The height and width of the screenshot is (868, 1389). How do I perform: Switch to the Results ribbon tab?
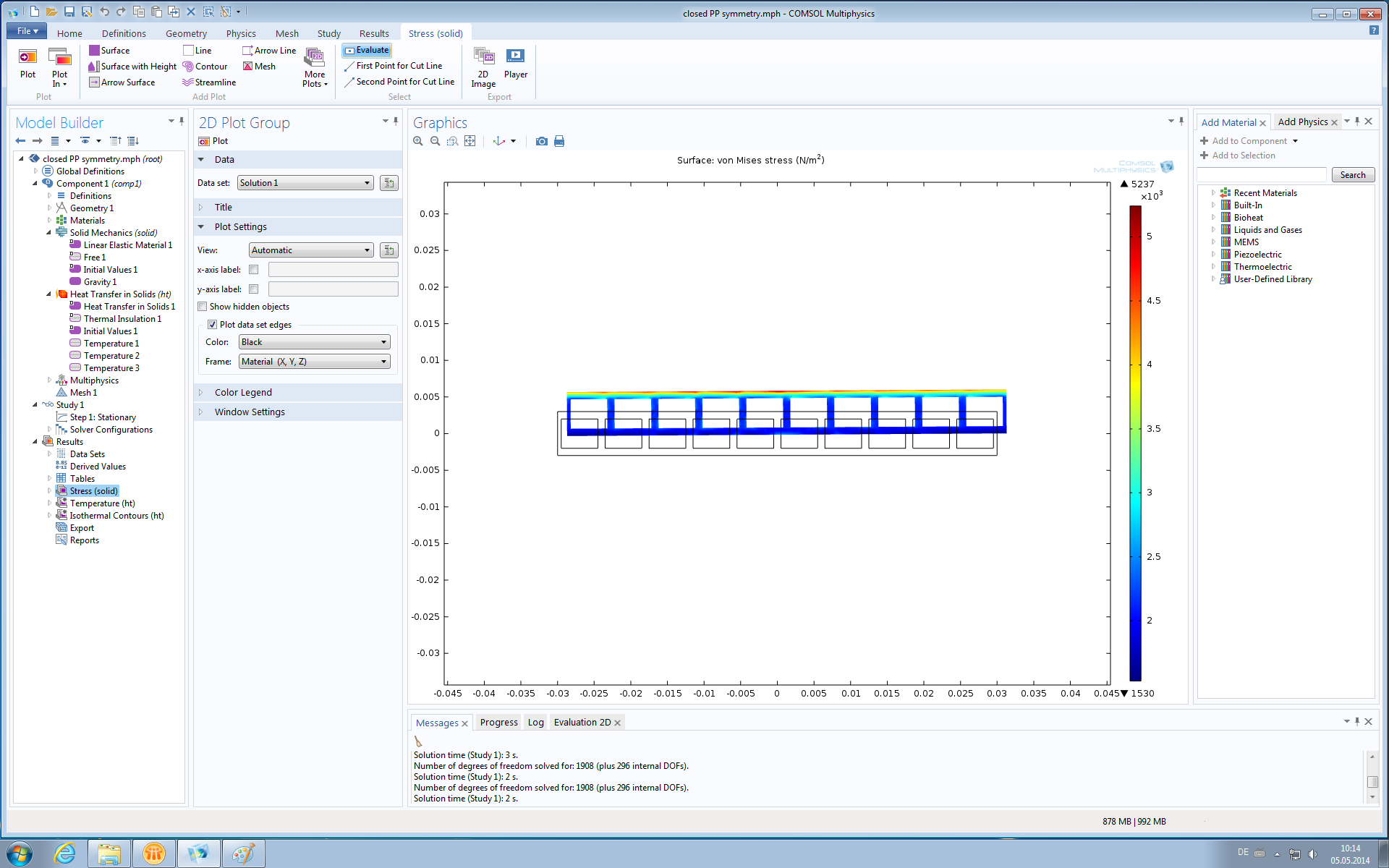click(x=373, y=33)
